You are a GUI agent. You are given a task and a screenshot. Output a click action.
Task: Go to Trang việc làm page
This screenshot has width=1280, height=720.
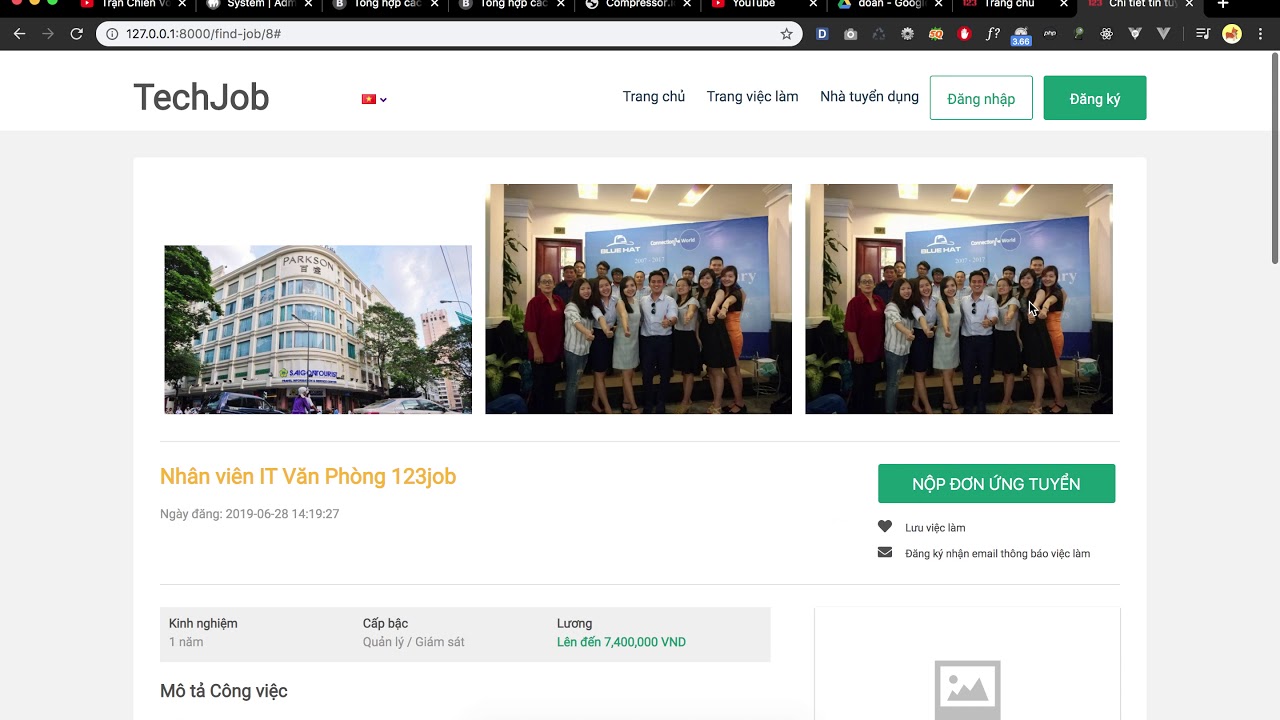[753, 97]
